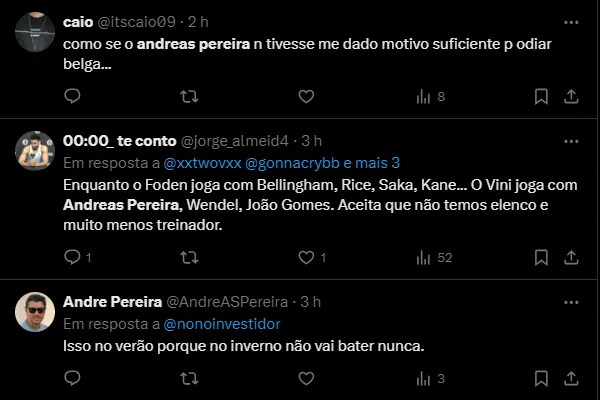
Task: Open Andre Pereira's profile picture
Action: [35, 312]
